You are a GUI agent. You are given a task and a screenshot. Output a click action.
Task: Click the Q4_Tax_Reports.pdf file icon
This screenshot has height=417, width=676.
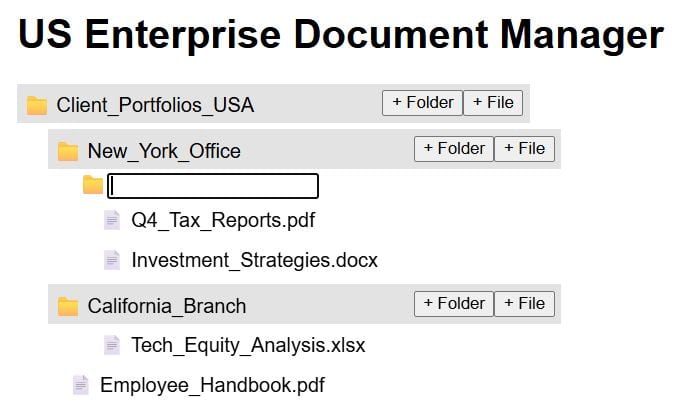112,220
